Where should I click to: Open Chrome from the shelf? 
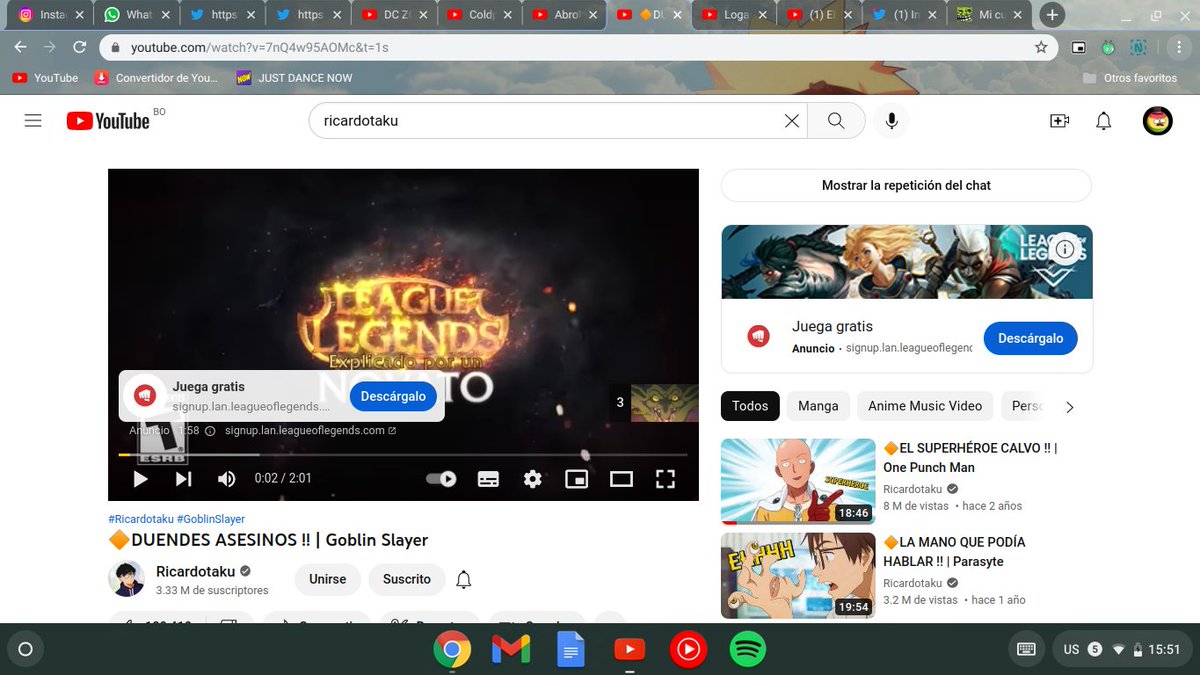tap(452, 650)
